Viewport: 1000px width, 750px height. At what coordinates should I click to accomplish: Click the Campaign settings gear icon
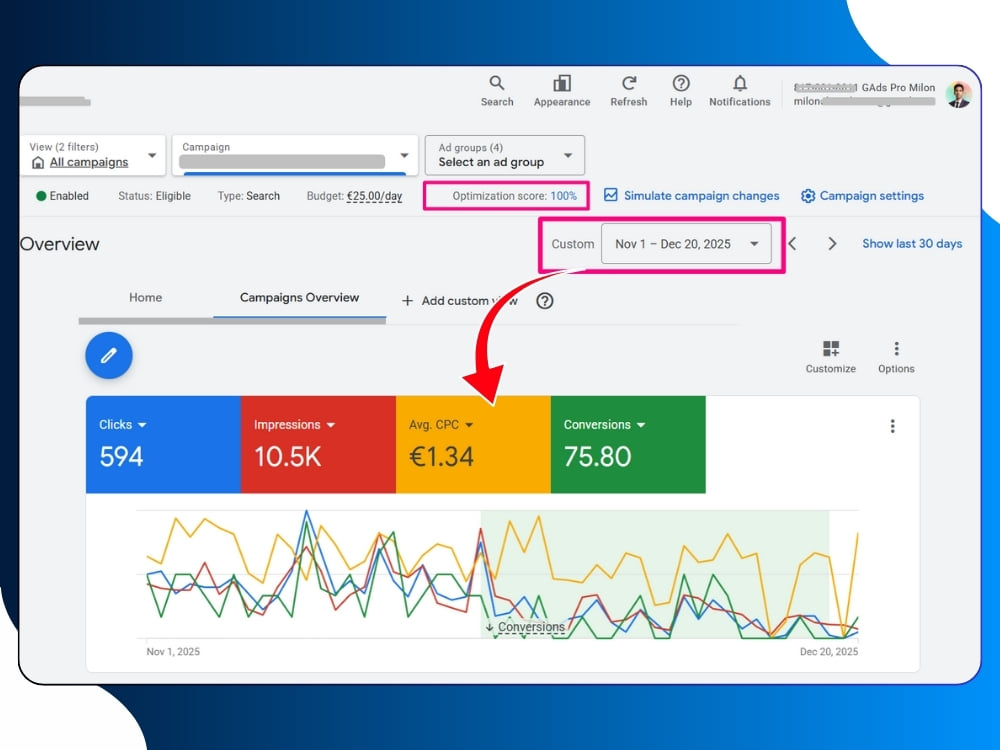pos(807,196)
